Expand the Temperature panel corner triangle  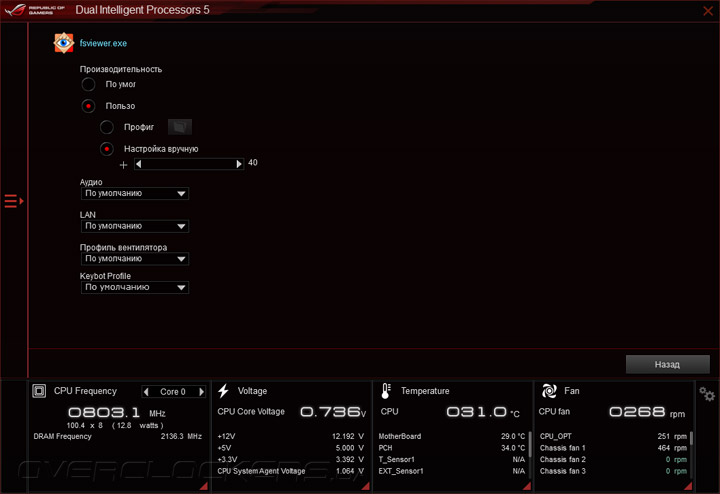(x=527, y=486)
